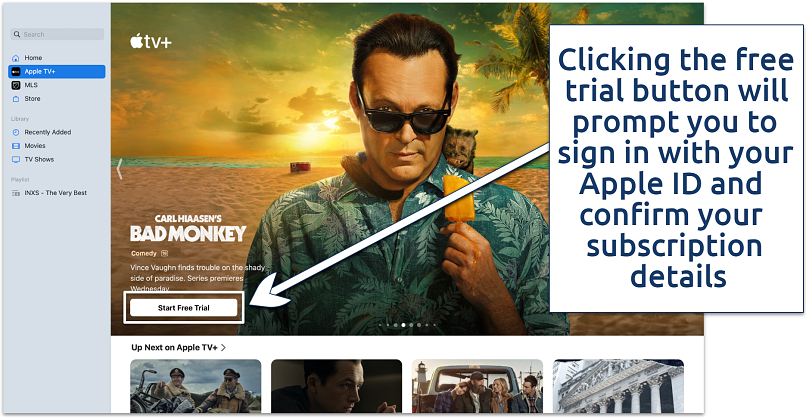Select the INXS - The Very Best playlist
Screen dimensions: 806x417
(x=57, y=193)
